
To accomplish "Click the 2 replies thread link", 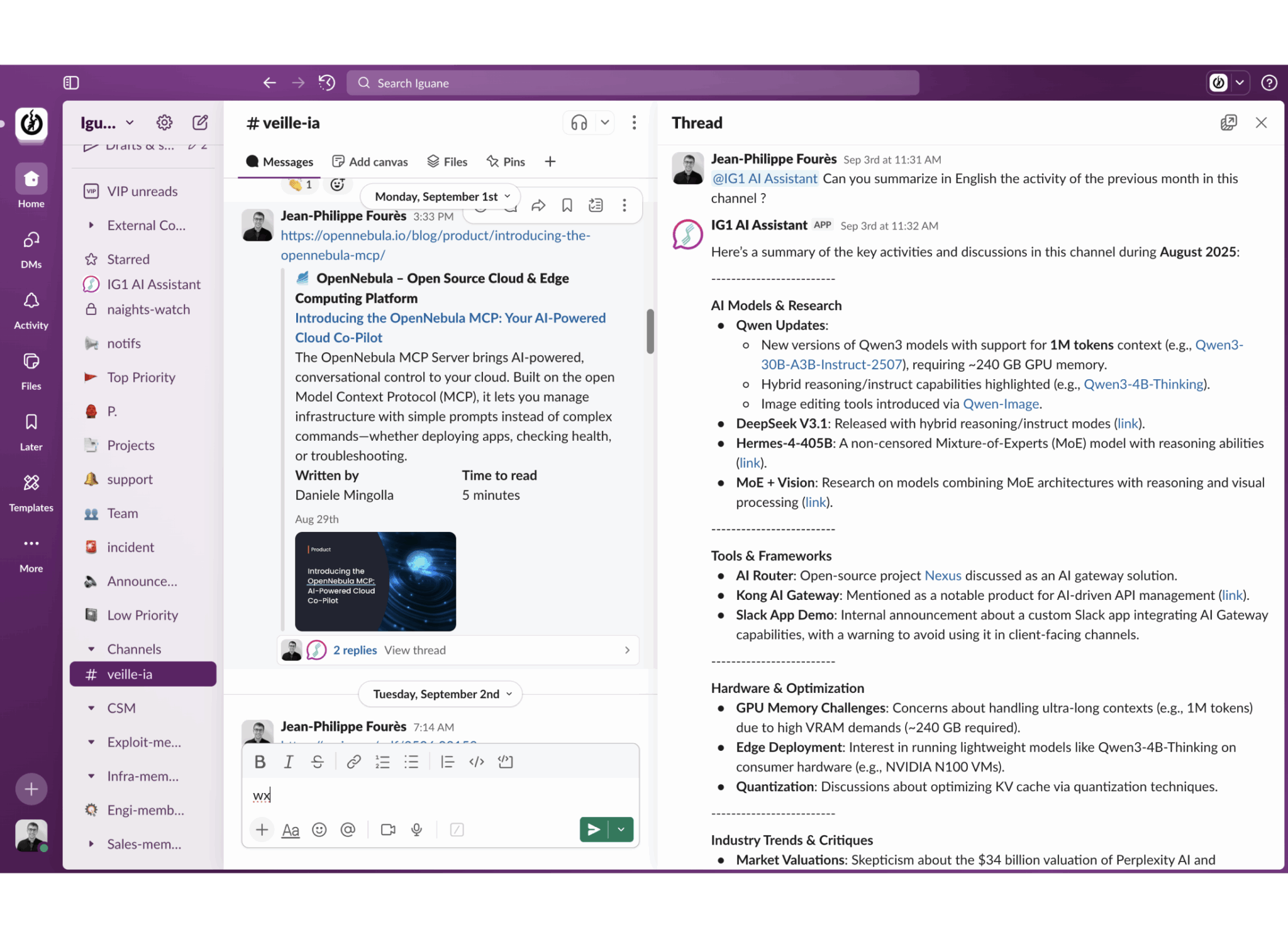I will coord(355,650).
